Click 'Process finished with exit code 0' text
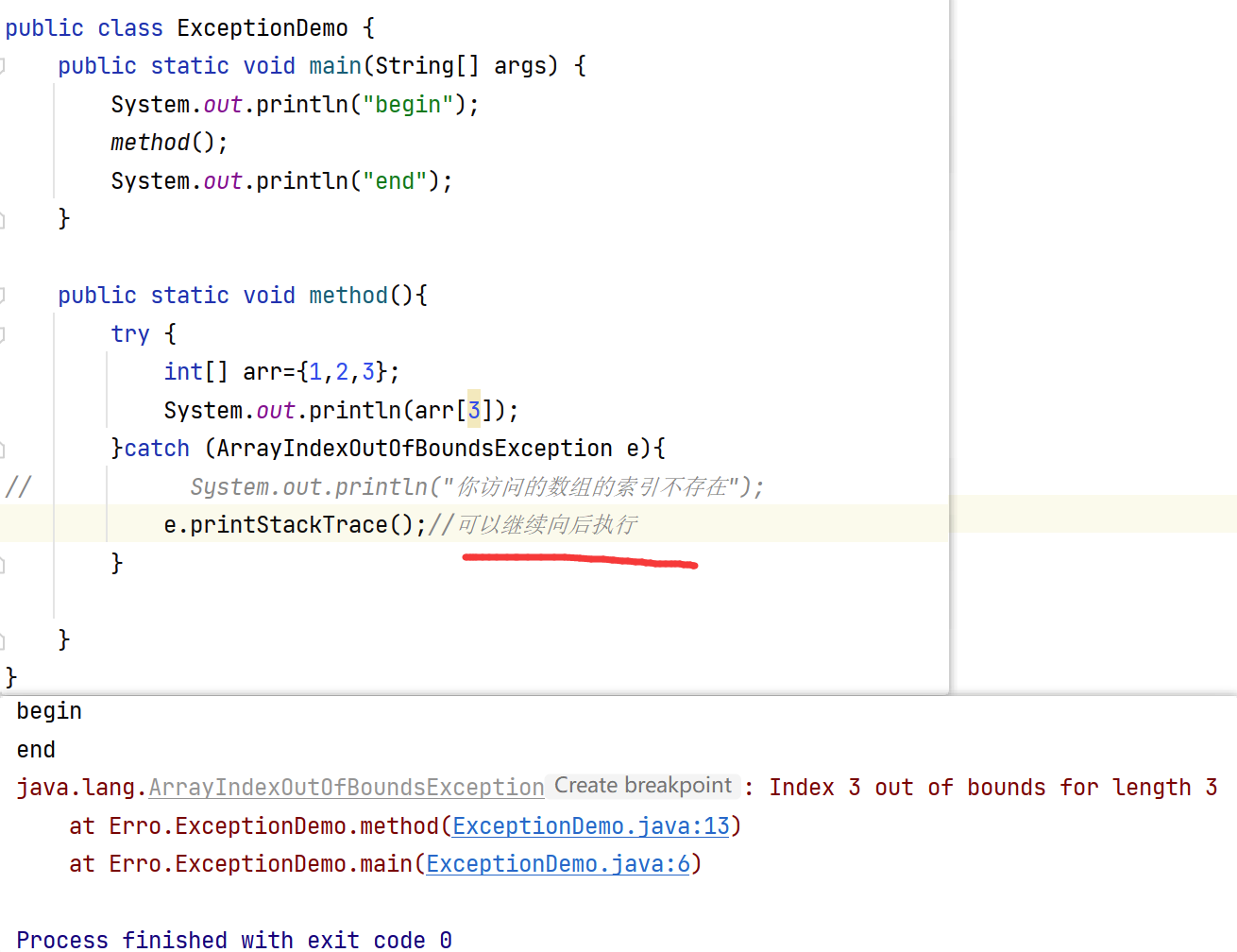1237x952 pixels. coord(234,940)
